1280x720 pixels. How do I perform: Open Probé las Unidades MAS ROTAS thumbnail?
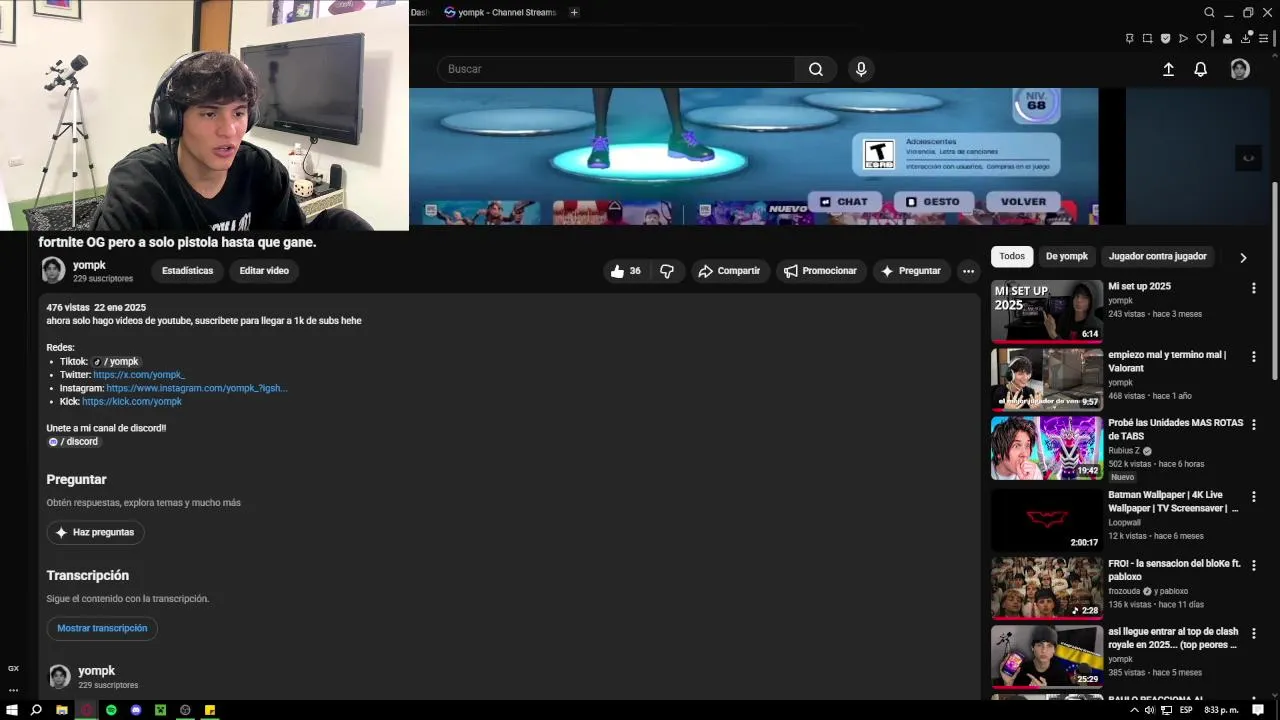click(x=1047, y=448)
